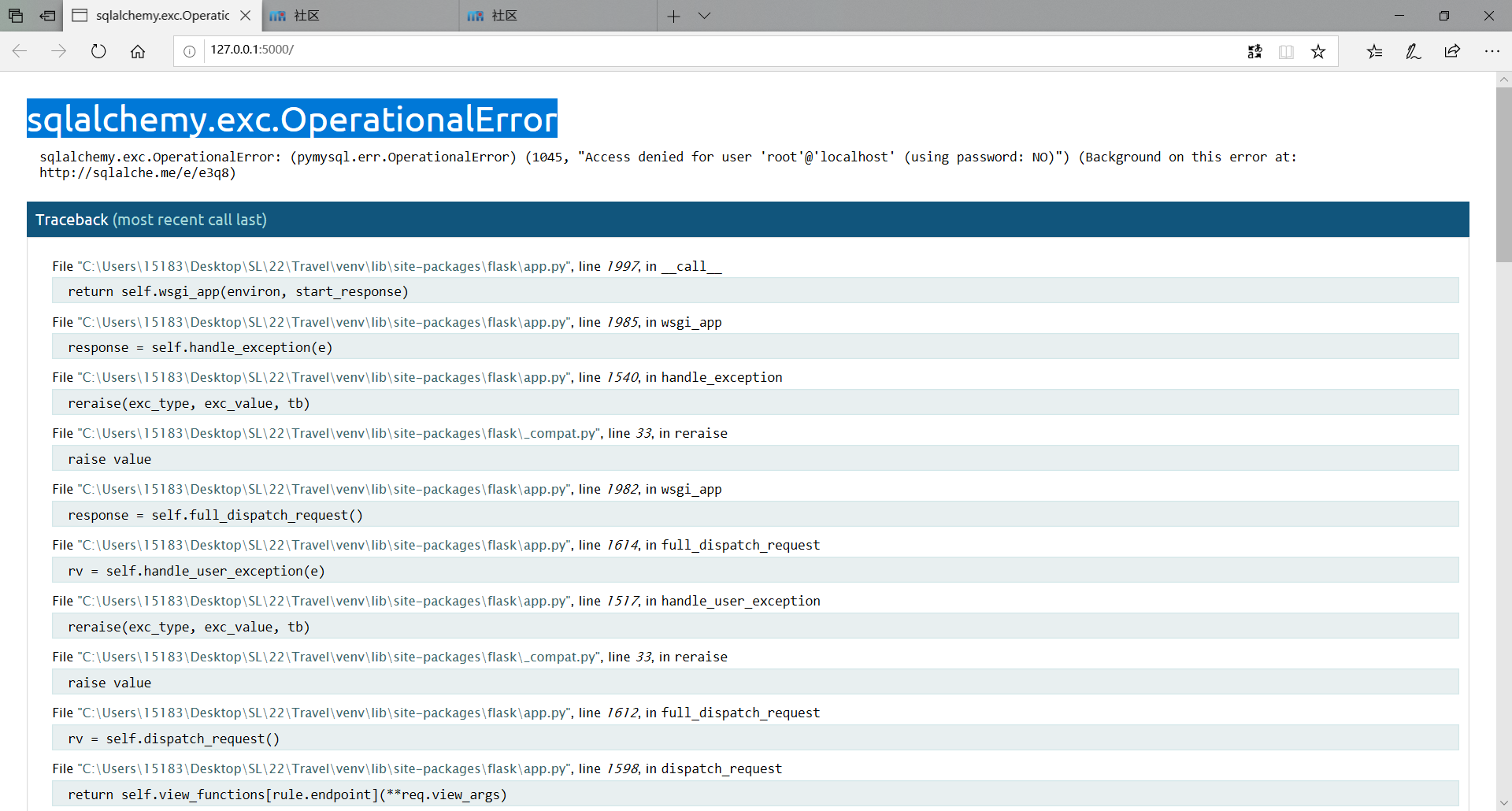Click file line 1598 in dispatch_request
The width and height of the screenshot is (1512, 811).
pyautogui.click(x=417, y=768)
